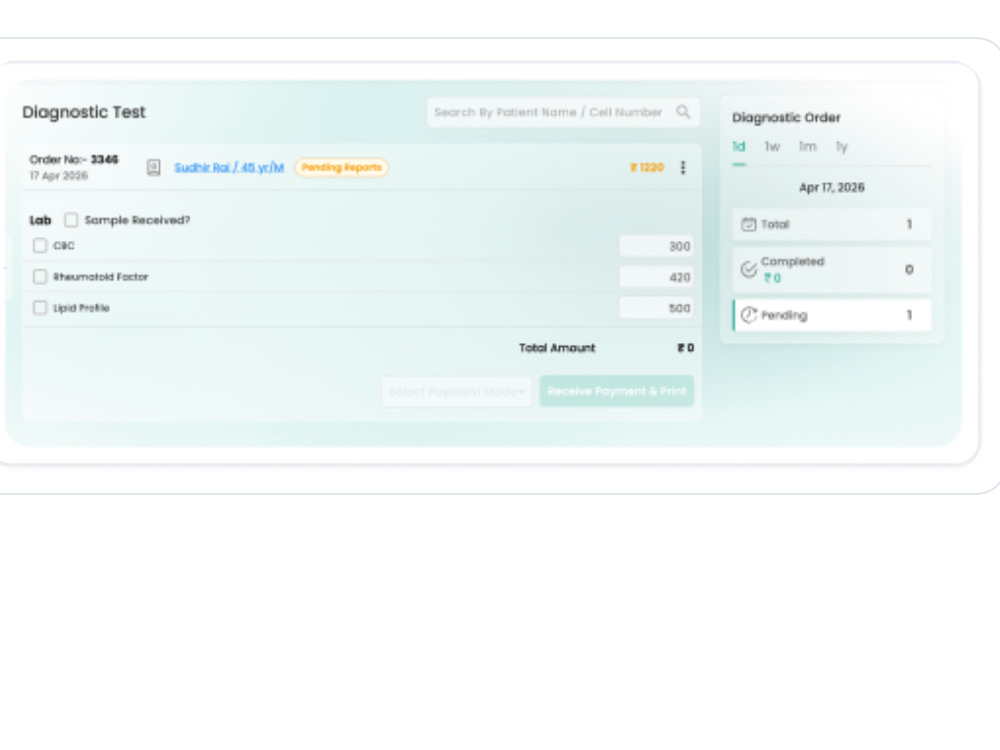Switch to the 1w tab
1000x750 pixels.
tap(772, 147)
